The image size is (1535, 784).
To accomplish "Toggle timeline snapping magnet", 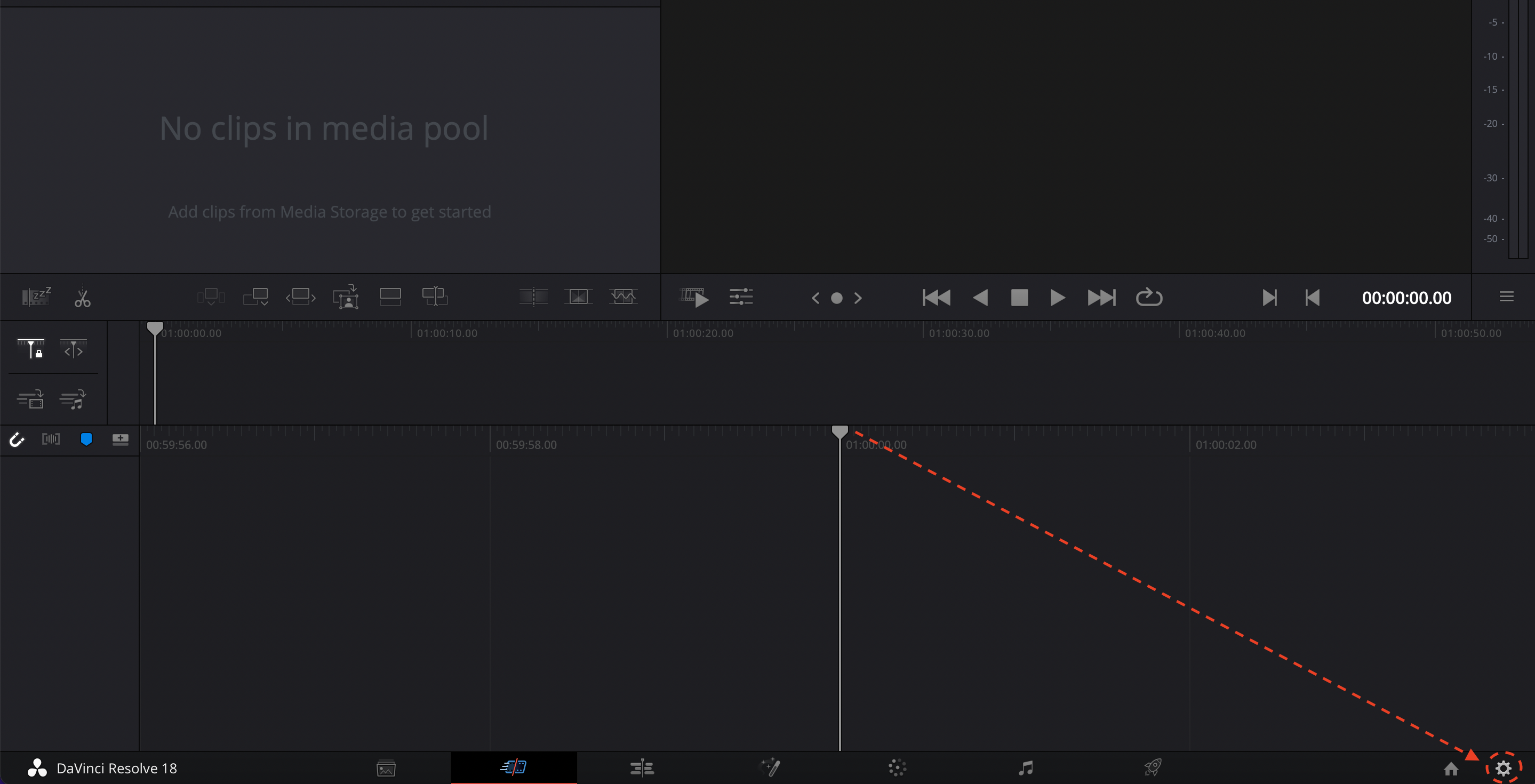I will (17, 439).
